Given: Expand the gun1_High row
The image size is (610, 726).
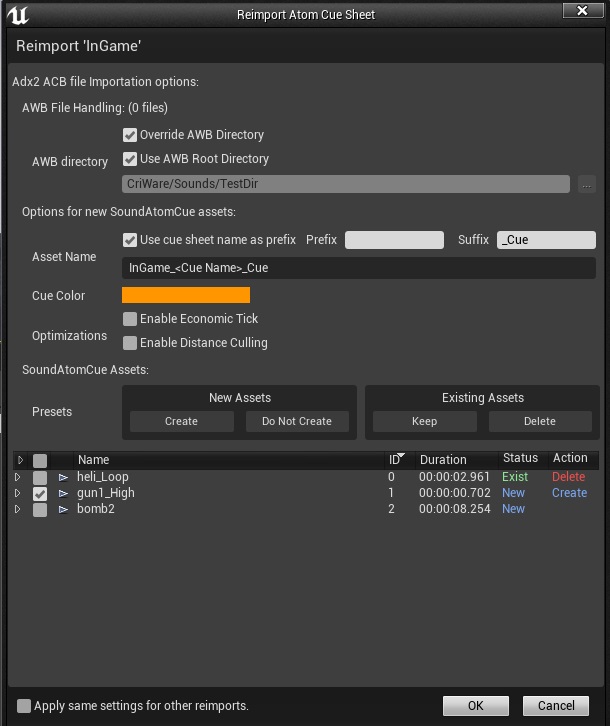Looking at the screenshot, I should [17, 493].
